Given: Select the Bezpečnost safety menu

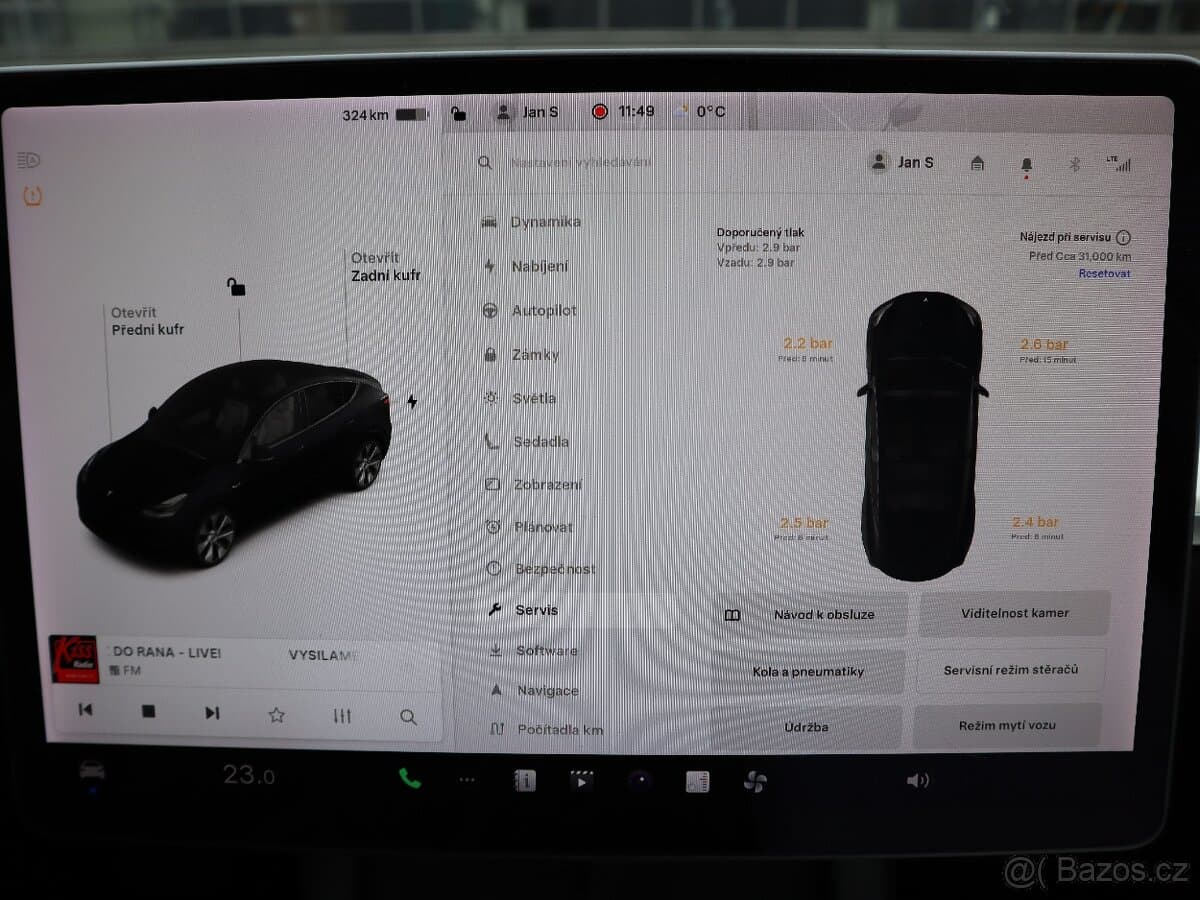Looking at the screenshot, I should tap(541, 568).
